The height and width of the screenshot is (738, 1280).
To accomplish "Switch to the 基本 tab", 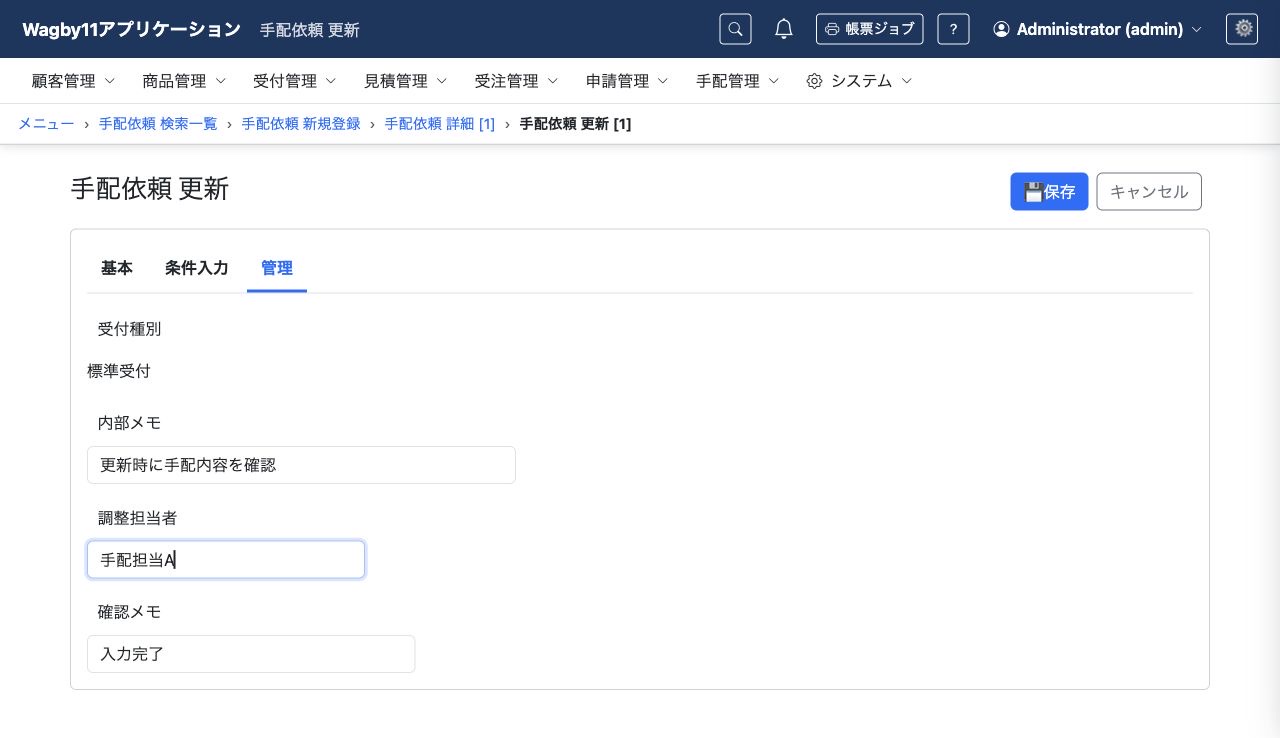I will click(117, 268).
